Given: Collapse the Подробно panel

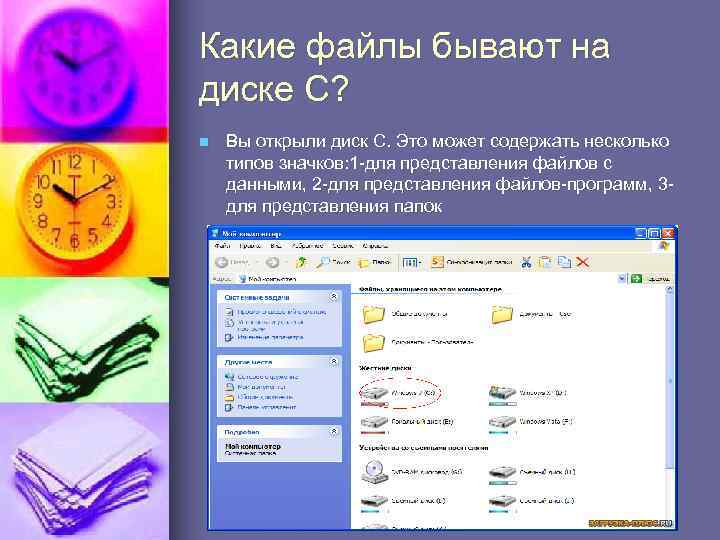Looking at the screenshot, I should pos(334,432).
